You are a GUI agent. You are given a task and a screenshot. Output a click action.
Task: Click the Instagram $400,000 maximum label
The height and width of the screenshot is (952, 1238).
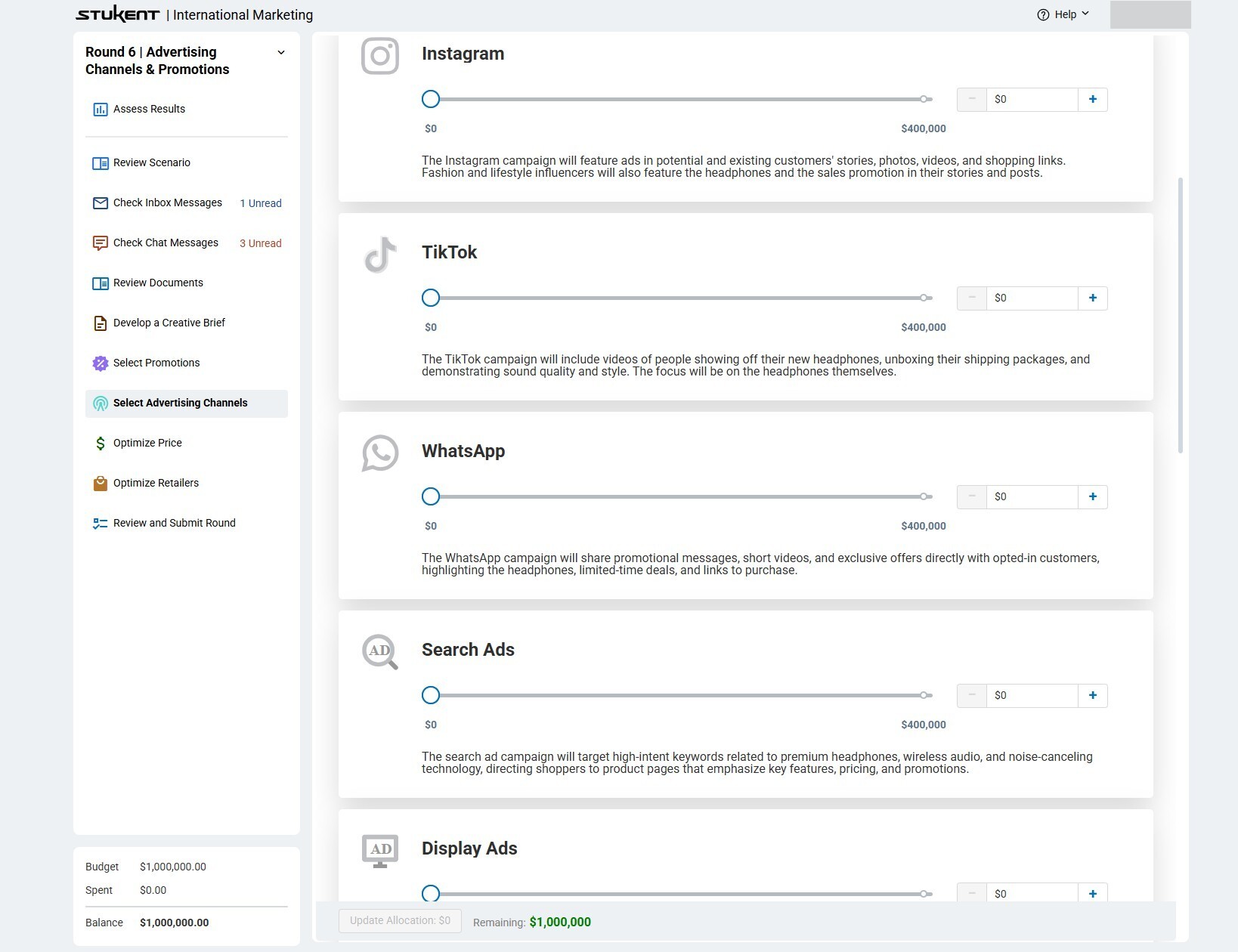(924, 129)
